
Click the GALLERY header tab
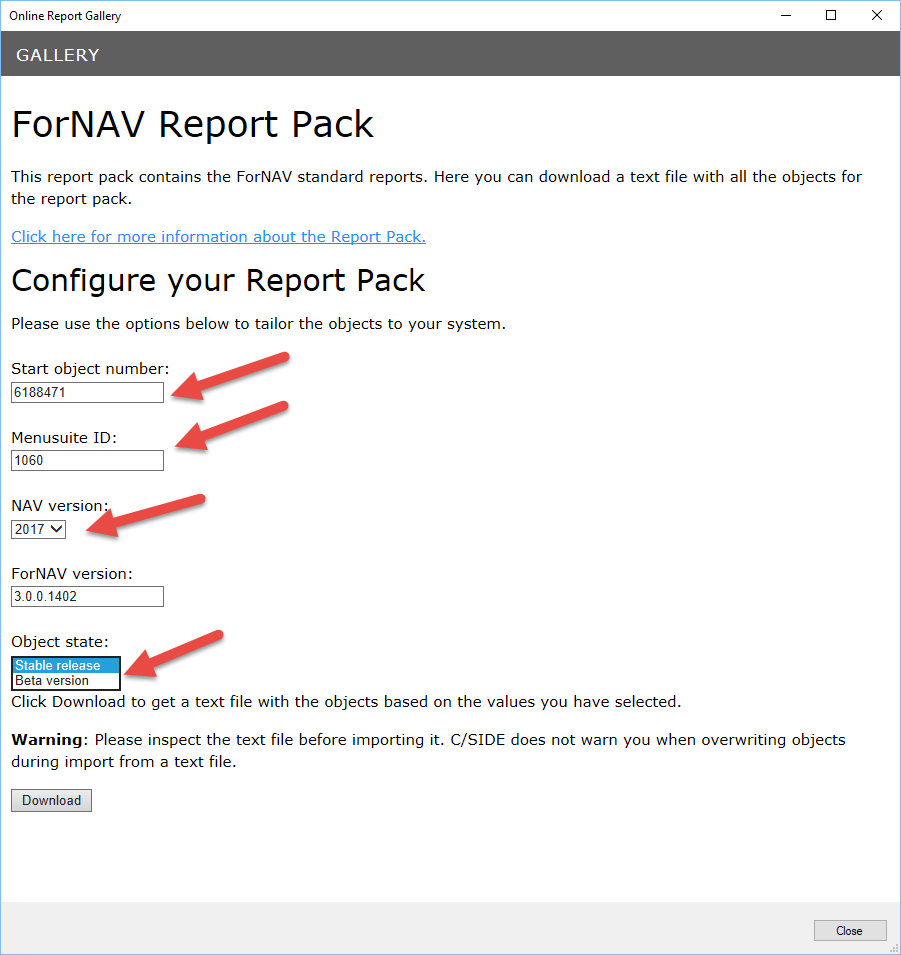(58, 55)
